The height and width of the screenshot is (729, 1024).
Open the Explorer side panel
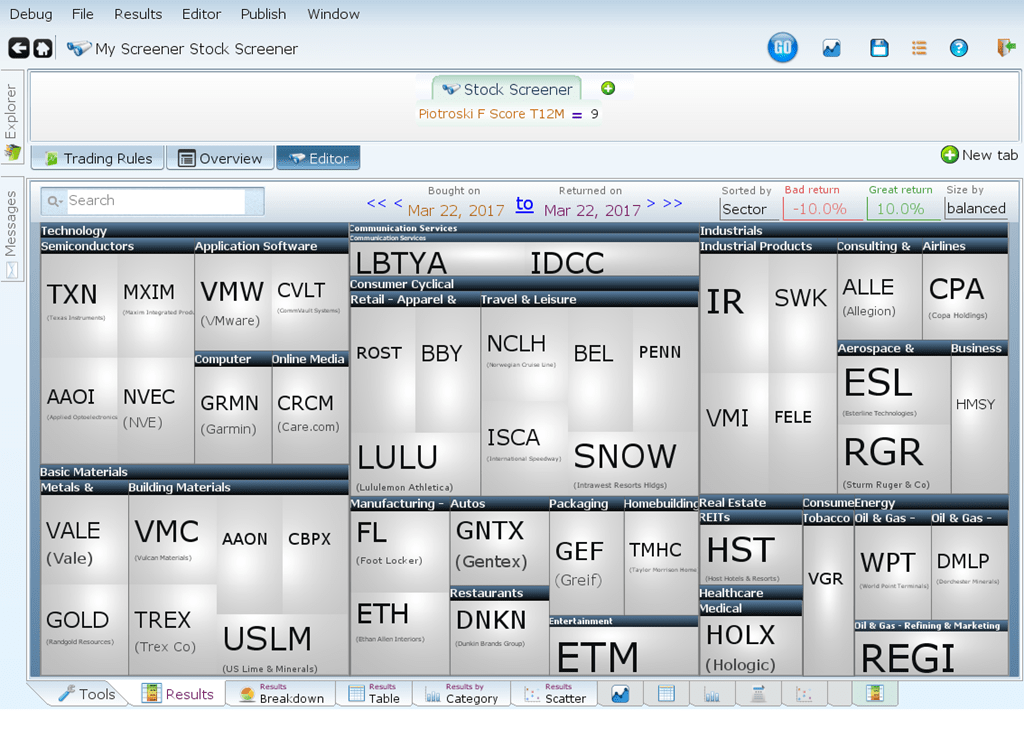tap(11, 116)
